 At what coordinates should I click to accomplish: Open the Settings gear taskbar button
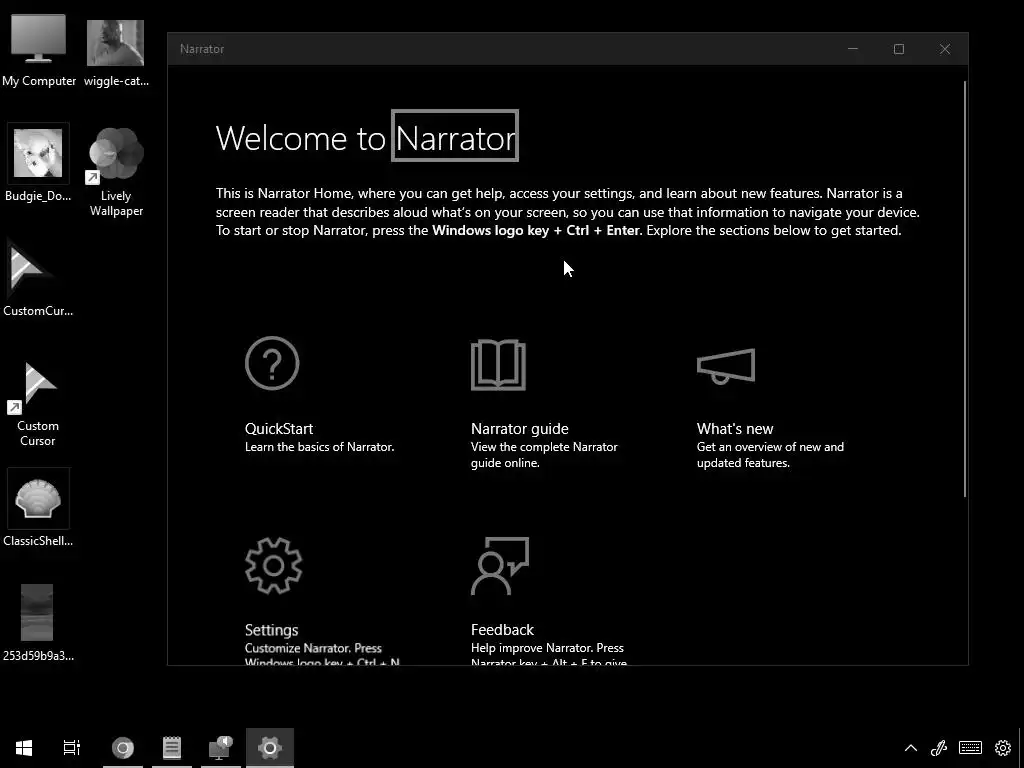[270, 747]
